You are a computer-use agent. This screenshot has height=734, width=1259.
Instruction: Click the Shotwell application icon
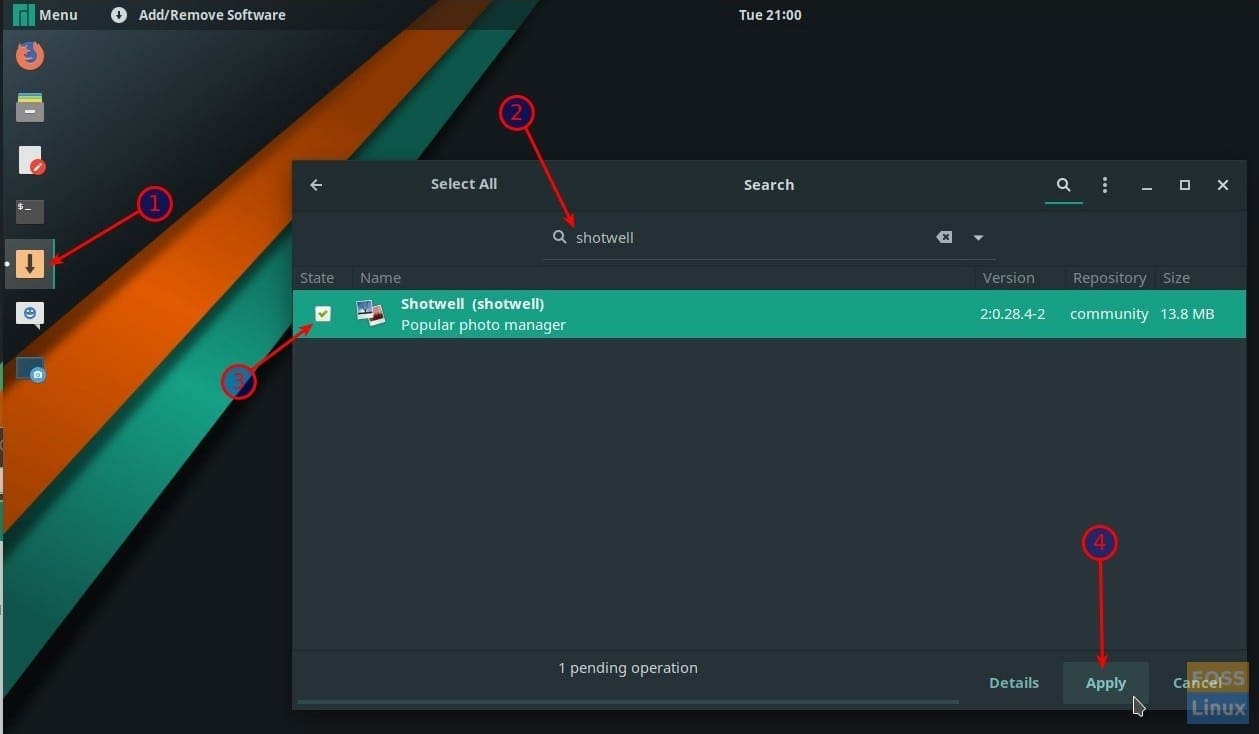371,313
